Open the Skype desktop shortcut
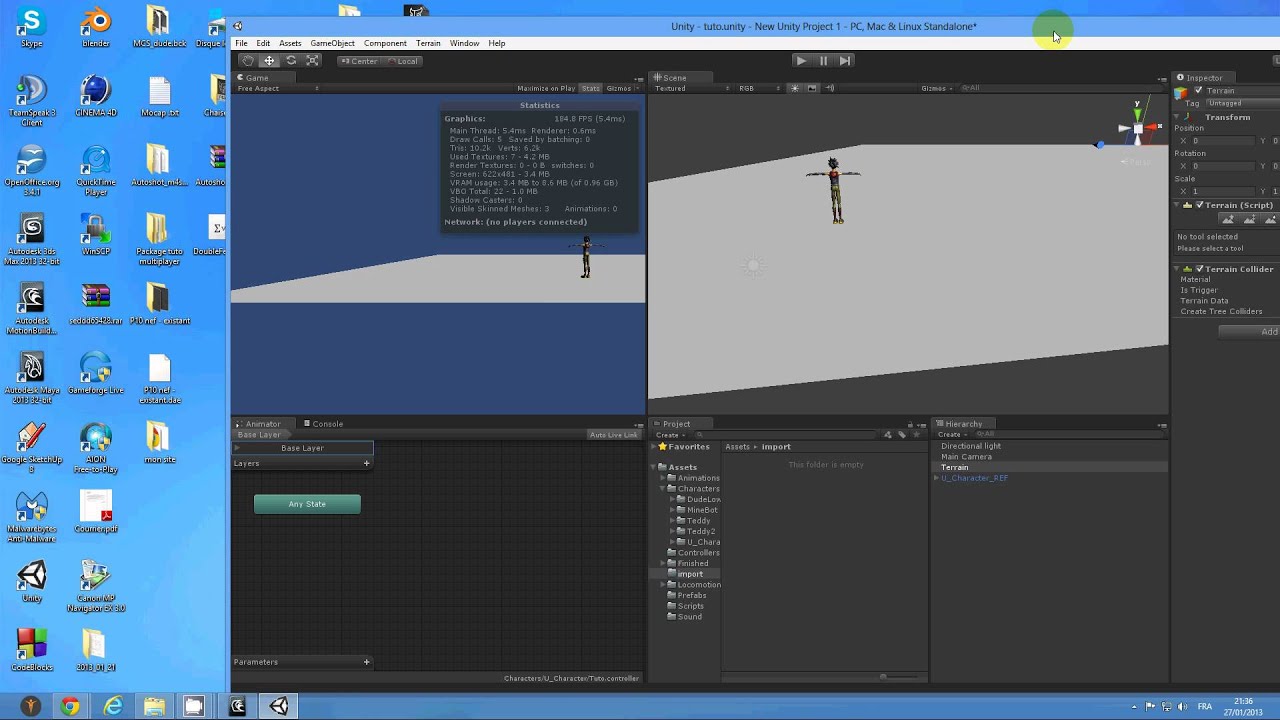This screenshot has height=720, width=1280. pyautogui.click(x=32, y=27)
